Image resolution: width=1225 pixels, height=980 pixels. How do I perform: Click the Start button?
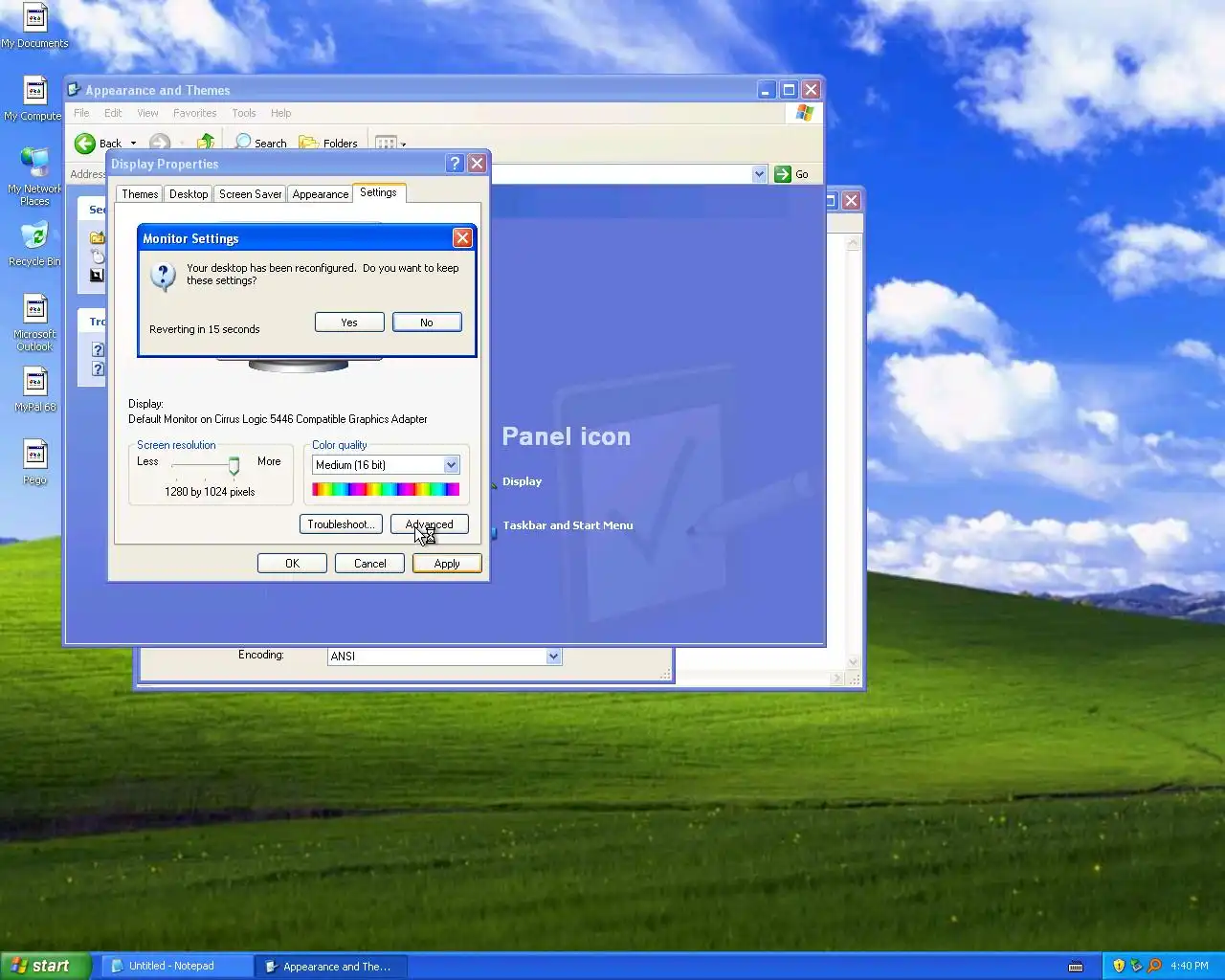tap(46, 966)
